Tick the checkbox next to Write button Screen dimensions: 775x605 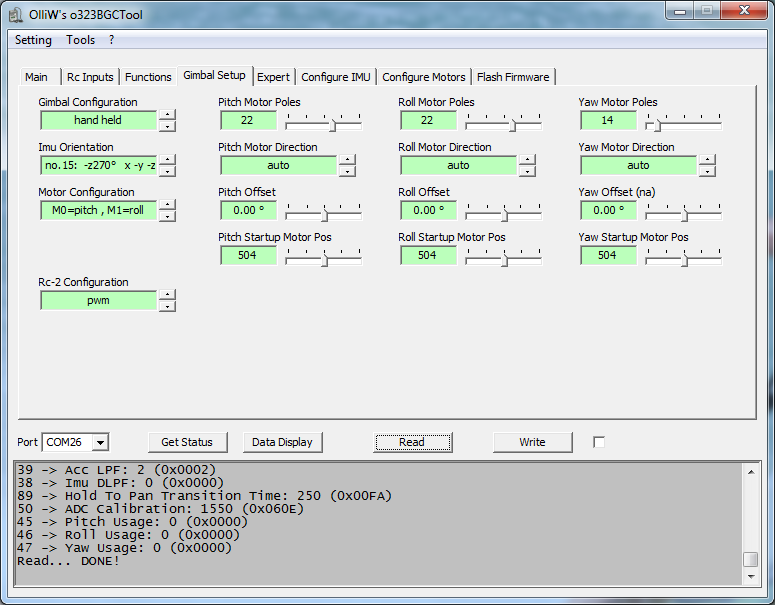point(599,442)
